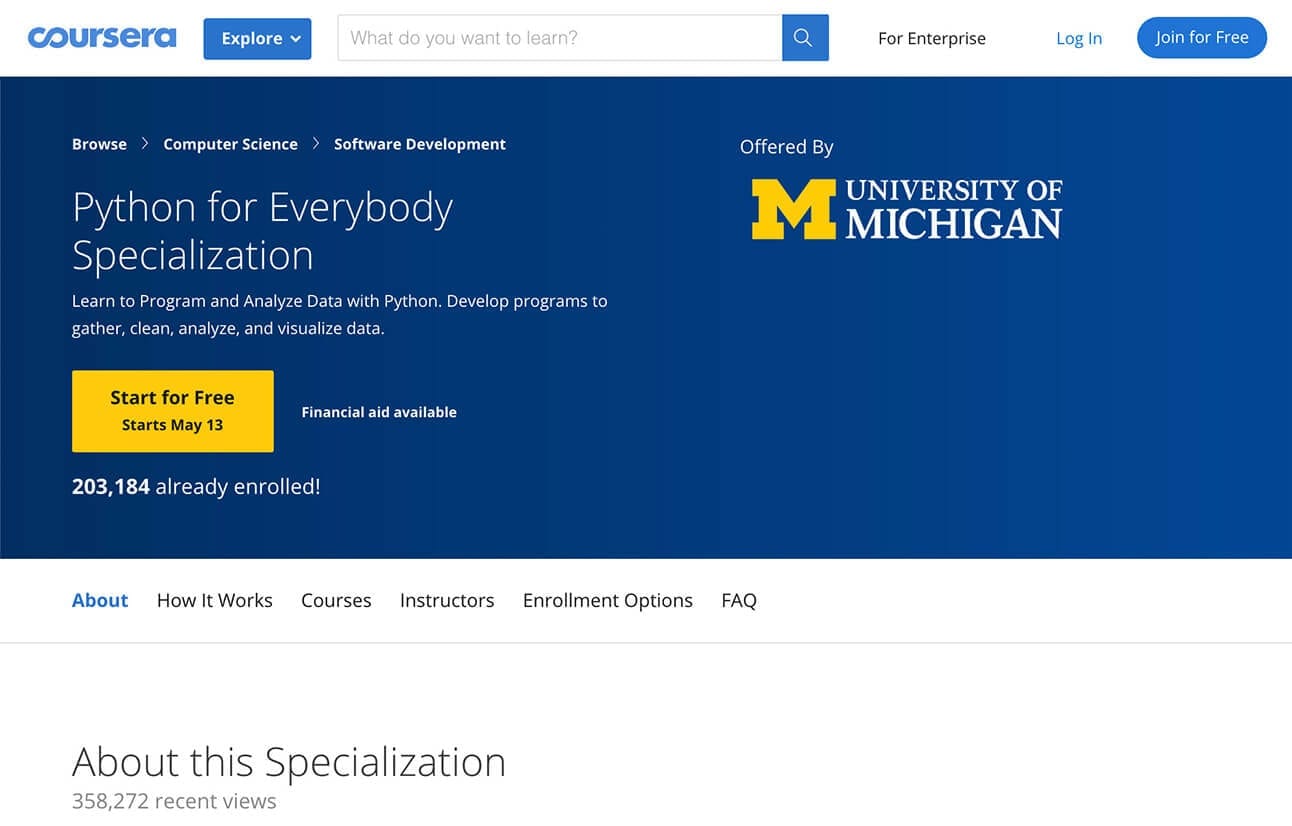1292x826 pixels.
Task: Click the '358,272 recent views' text
Action: point(174,801)
